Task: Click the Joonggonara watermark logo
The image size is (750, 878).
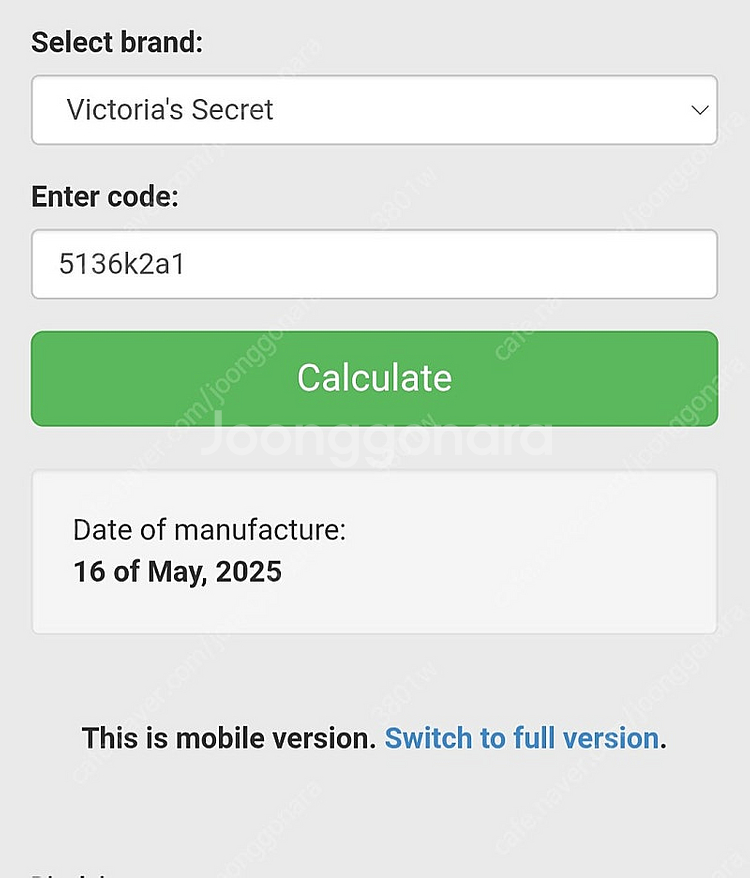Action: pos(376,437)
